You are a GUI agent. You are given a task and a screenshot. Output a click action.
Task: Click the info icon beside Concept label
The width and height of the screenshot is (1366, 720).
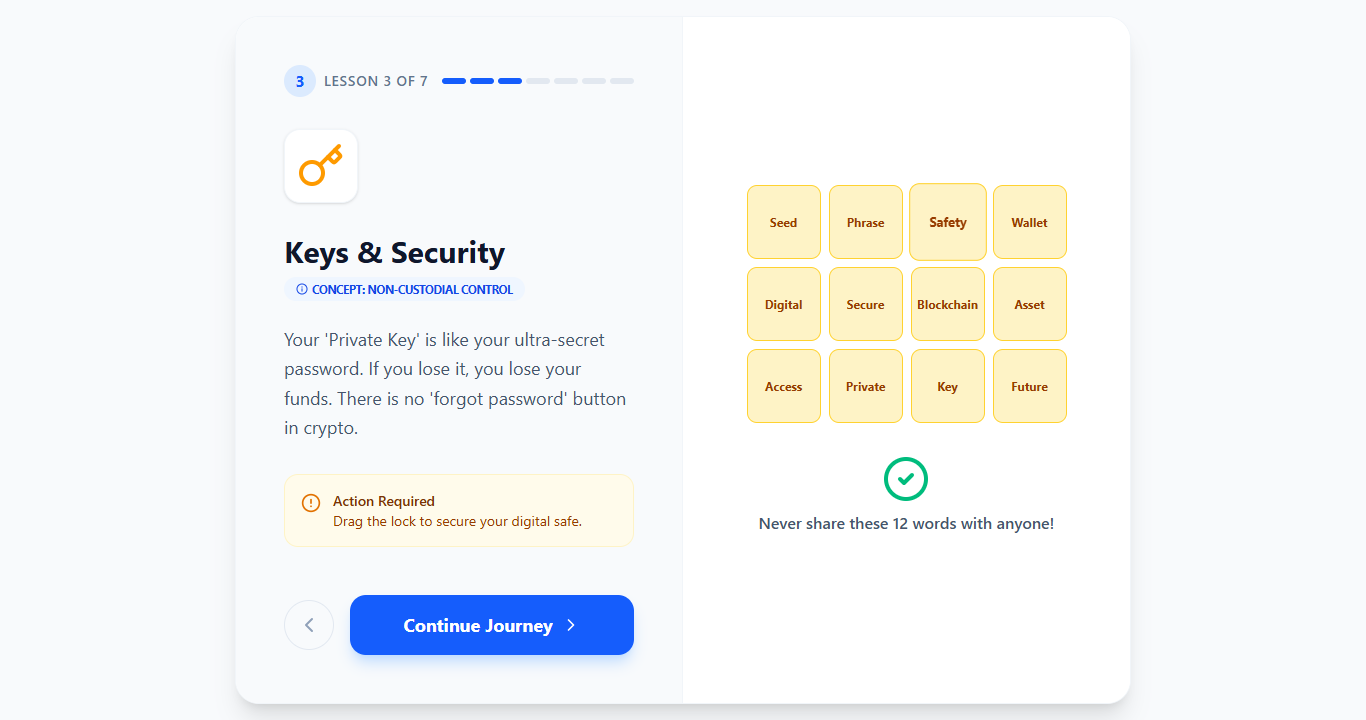pos(302,290)
